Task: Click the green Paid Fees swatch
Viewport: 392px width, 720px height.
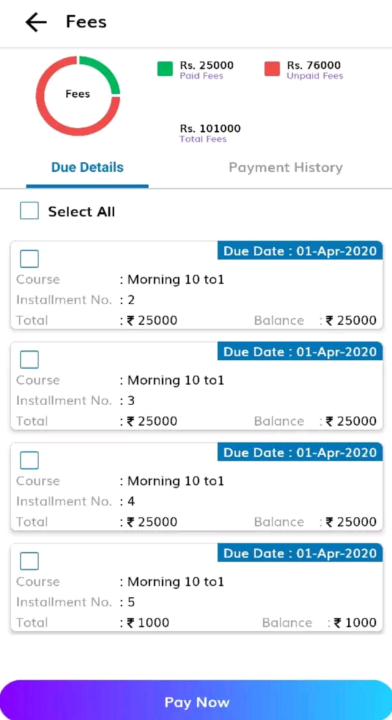Action: coord(165,69)
